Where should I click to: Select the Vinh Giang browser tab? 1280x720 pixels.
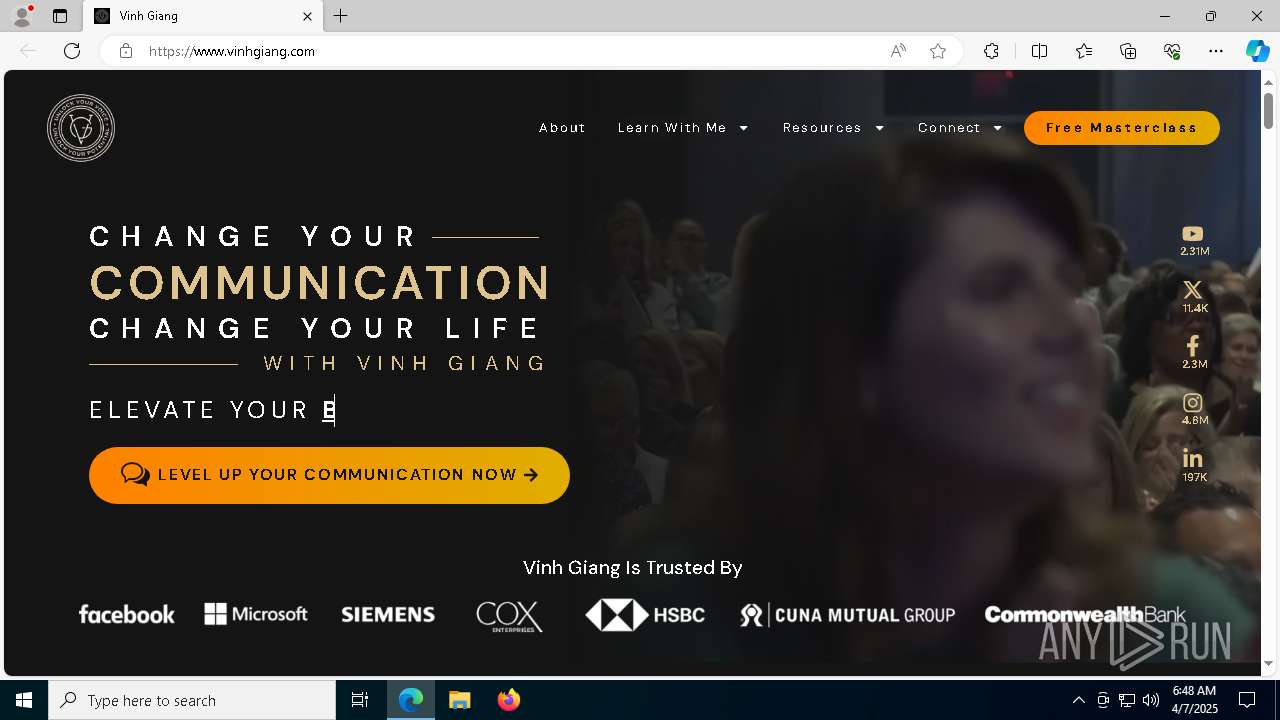(203, 16)
